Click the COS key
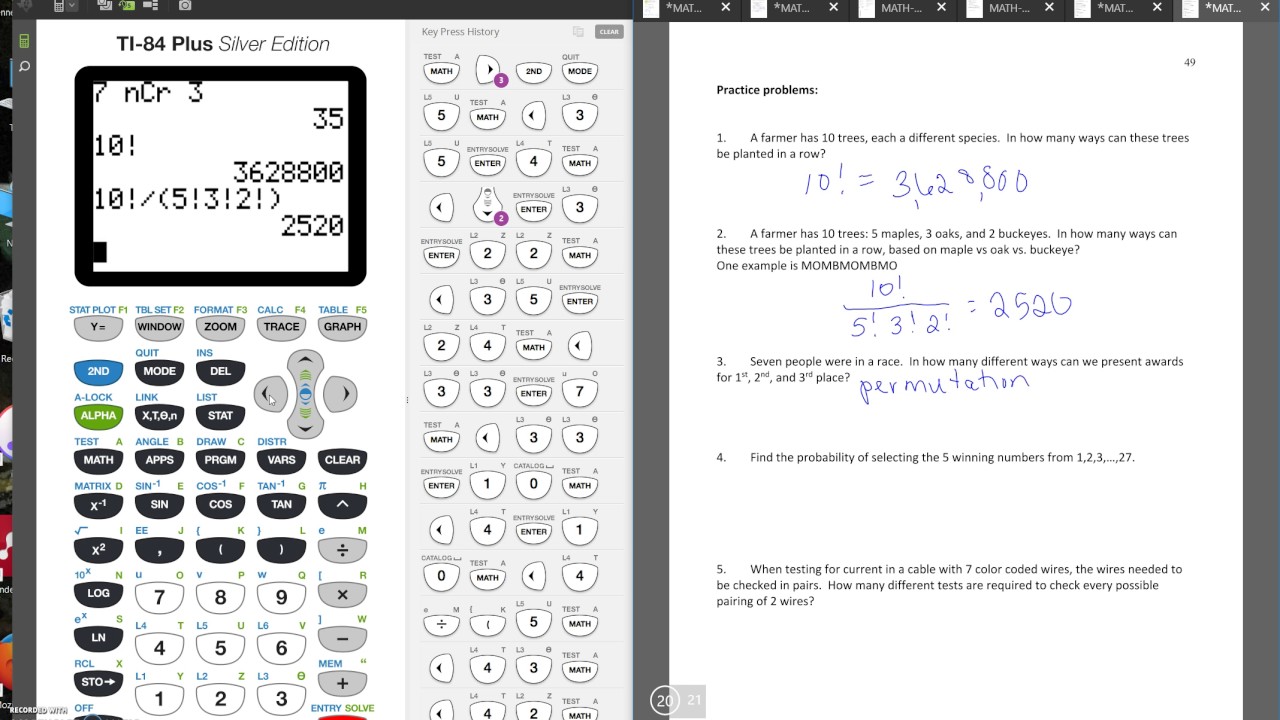1280x720 pixels. [220, 505]
